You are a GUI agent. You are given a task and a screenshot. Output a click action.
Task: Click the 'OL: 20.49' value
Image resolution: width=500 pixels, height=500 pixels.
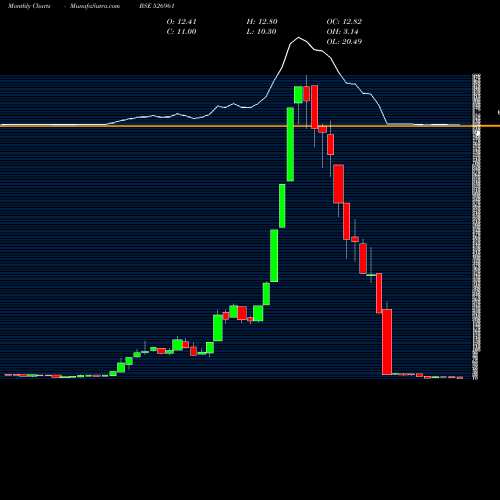click(344, 42)
